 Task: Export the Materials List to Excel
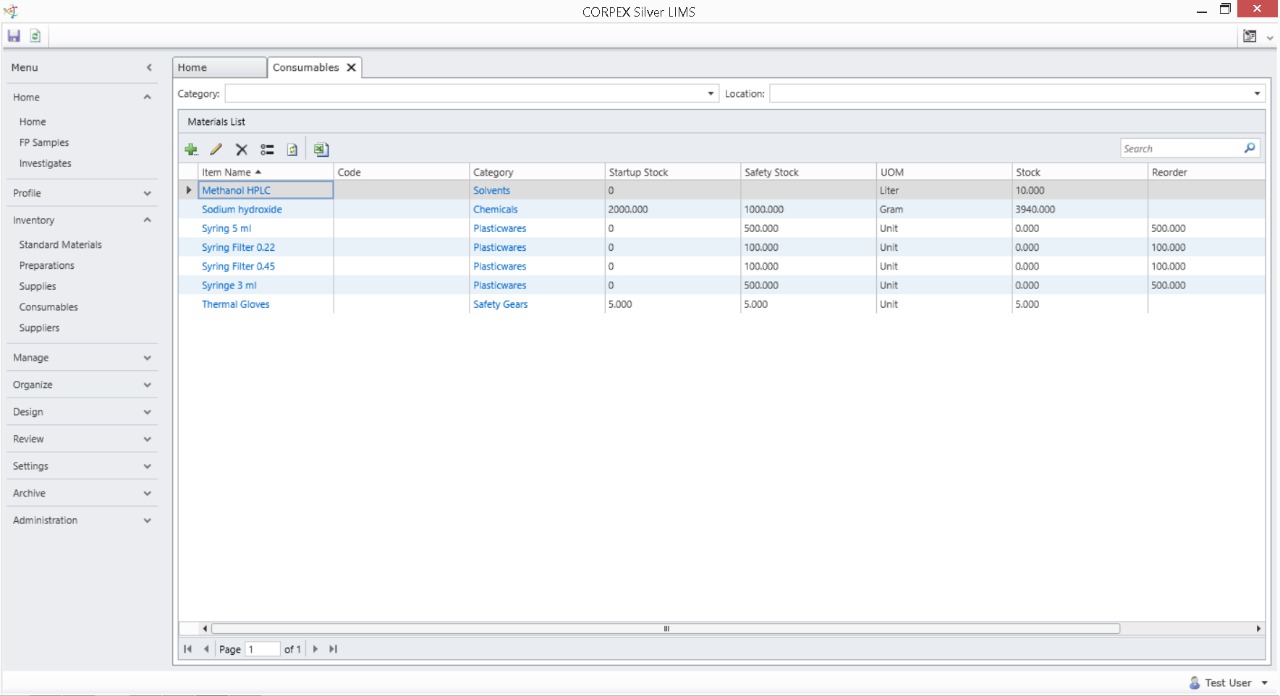click(x=321, y=150)
